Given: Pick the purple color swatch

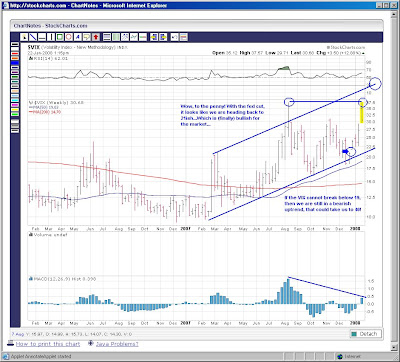Looking at the screenshot, I should click(15, 72).
